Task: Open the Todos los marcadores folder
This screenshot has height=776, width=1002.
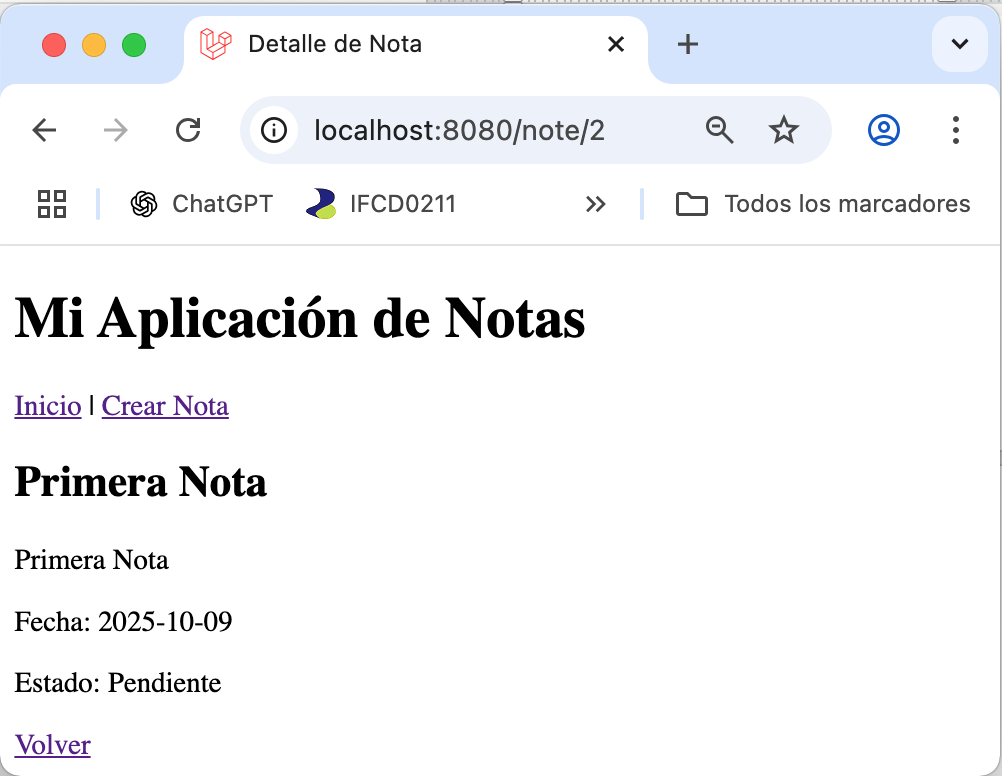Action: 823,204
